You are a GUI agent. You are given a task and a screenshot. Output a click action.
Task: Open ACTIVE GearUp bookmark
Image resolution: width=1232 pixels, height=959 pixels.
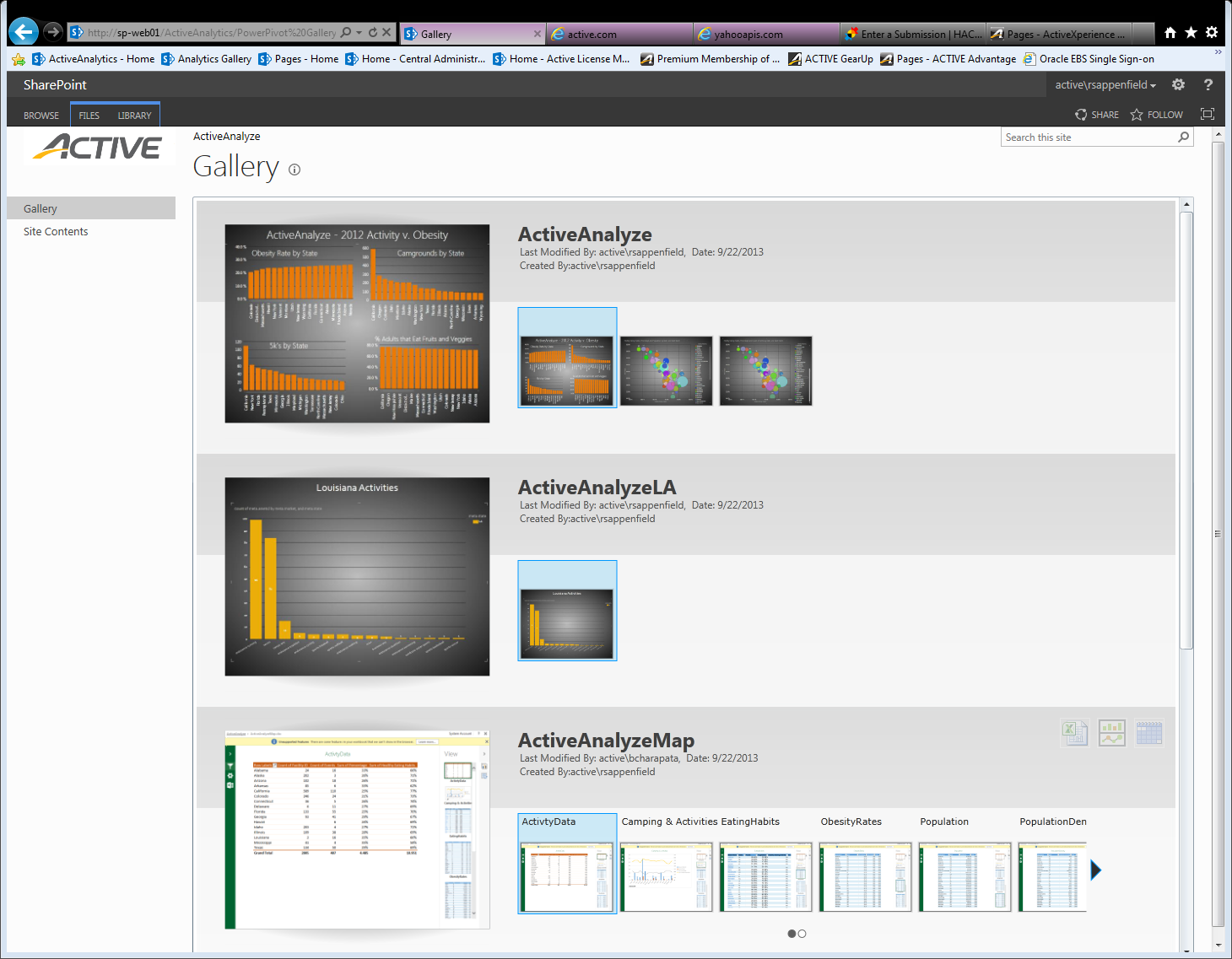pyautogui.click(x=831, y=59)
